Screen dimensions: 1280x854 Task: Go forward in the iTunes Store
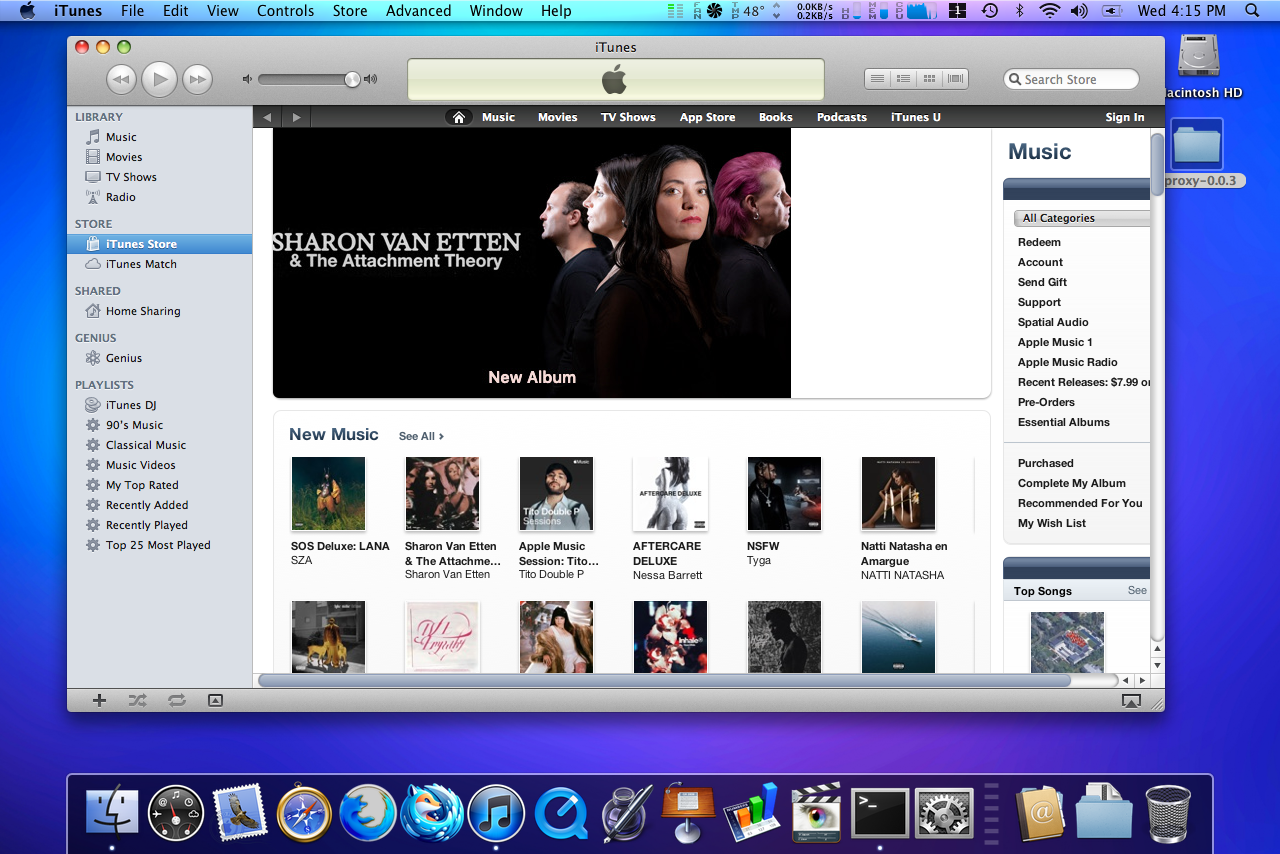pyautogui.click(x=296, y=117)
